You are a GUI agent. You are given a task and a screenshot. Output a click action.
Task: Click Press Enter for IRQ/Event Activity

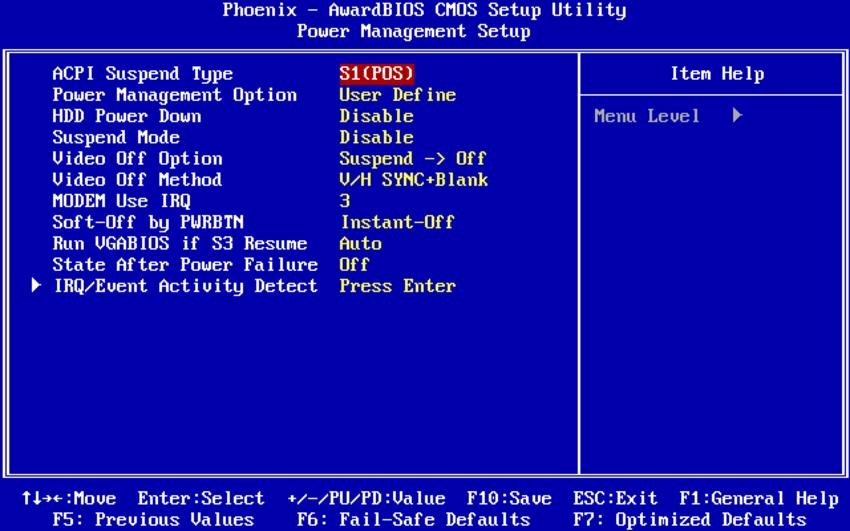[x=397, y=286]
